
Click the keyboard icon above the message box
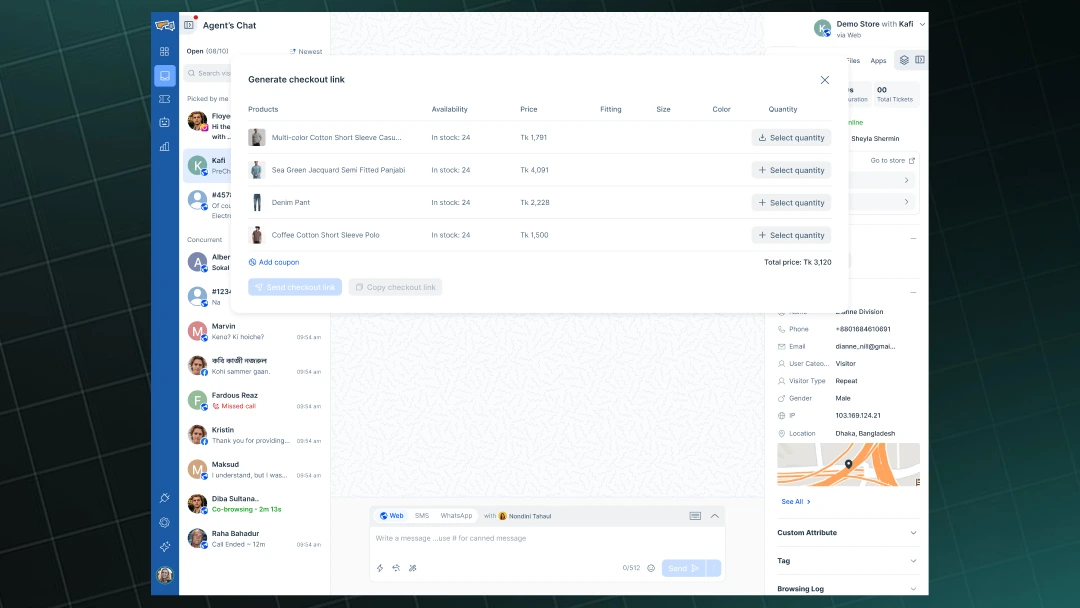click(x=695, y=515)
